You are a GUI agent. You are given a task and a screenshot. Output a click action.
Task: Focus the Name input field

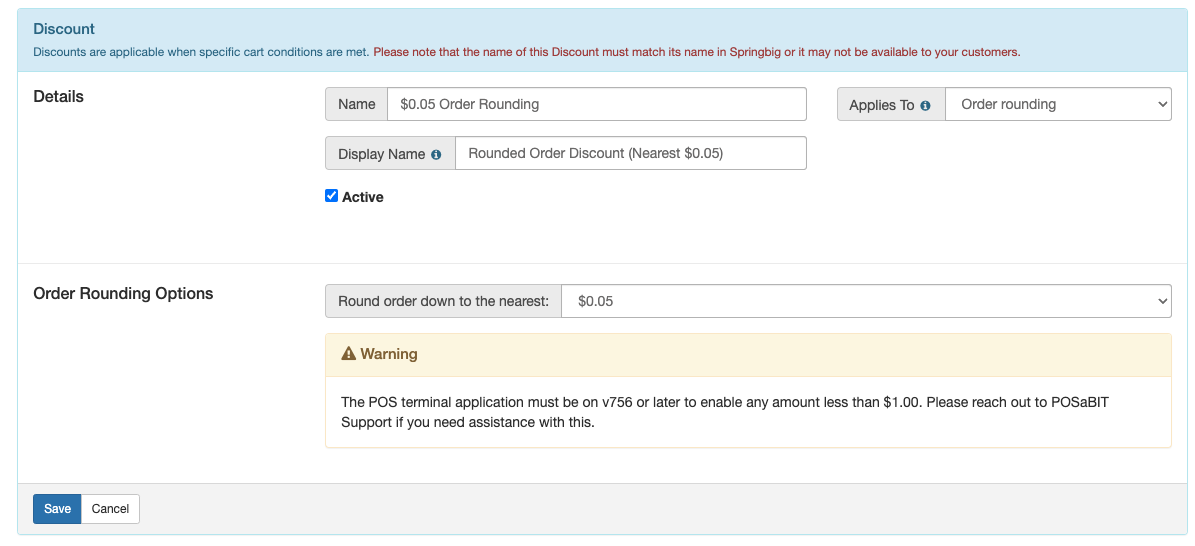coord(596,104)
